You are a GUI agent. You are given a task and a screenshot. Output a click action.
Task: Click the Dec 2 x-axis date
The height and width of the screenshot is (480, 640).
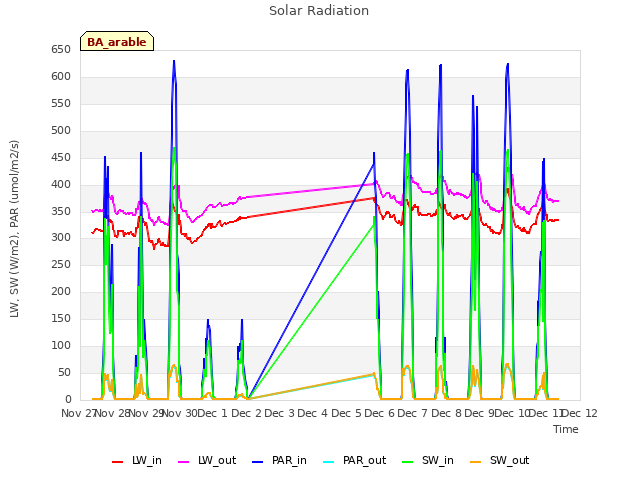point(247,413)
